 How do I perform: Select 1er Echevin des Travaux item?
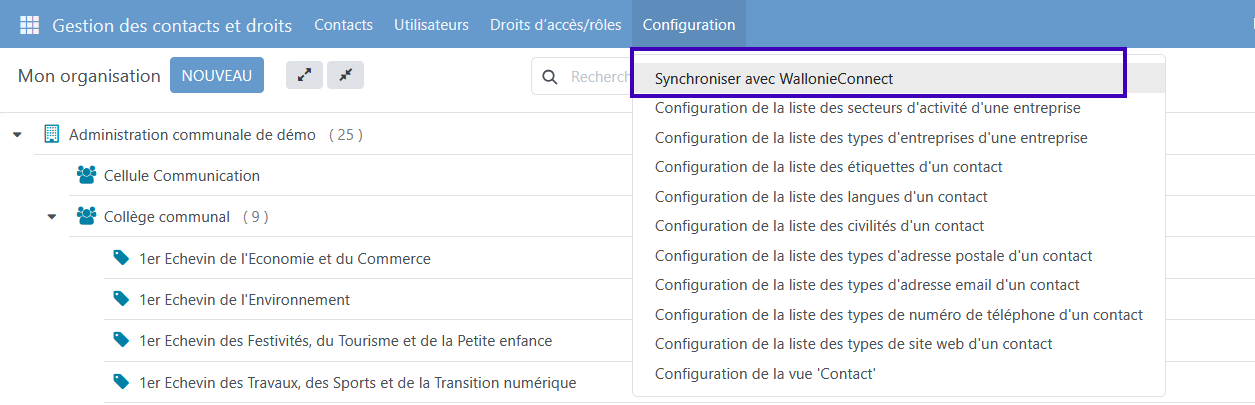click(357, 382)
